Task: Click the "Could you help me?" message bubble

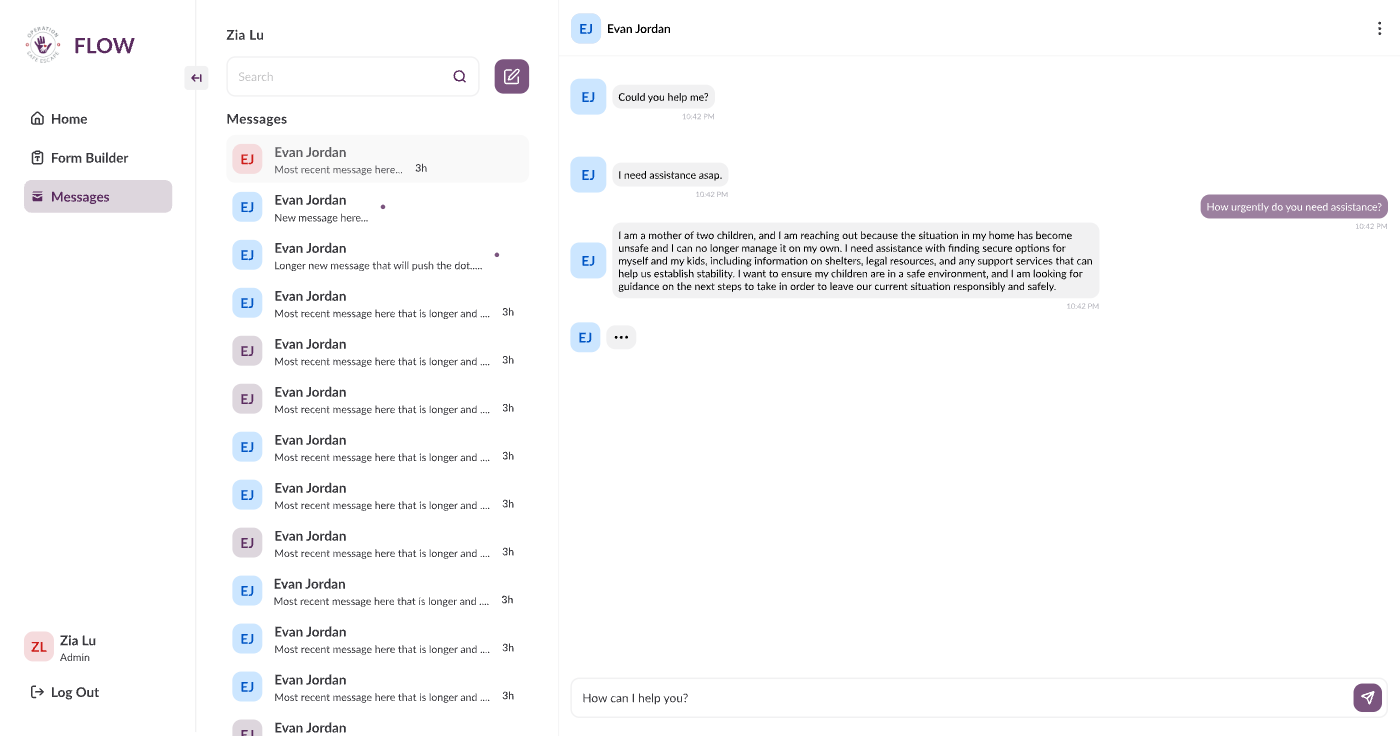Action: coord(664,97)
